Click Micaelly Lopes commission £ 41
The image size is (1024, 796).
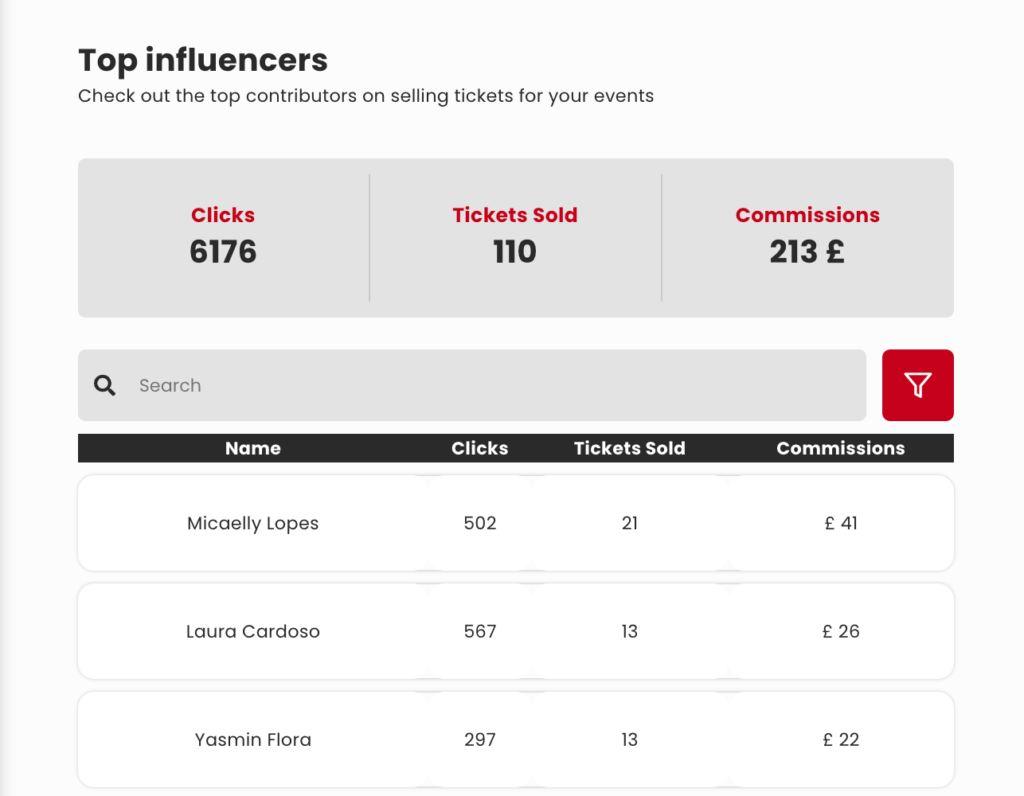841,523
